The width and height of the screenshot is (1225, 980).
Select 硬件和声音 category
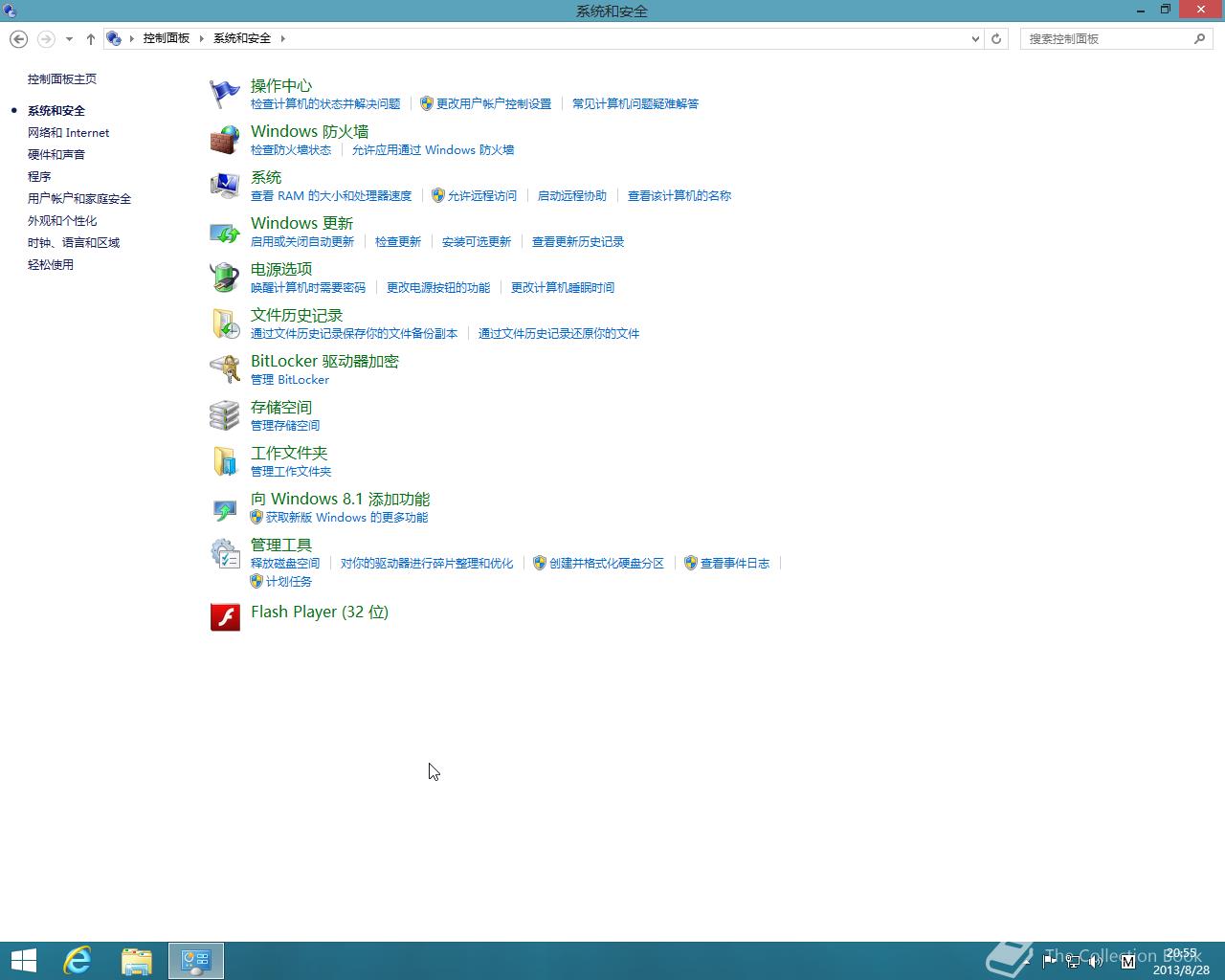click(56, 155)
